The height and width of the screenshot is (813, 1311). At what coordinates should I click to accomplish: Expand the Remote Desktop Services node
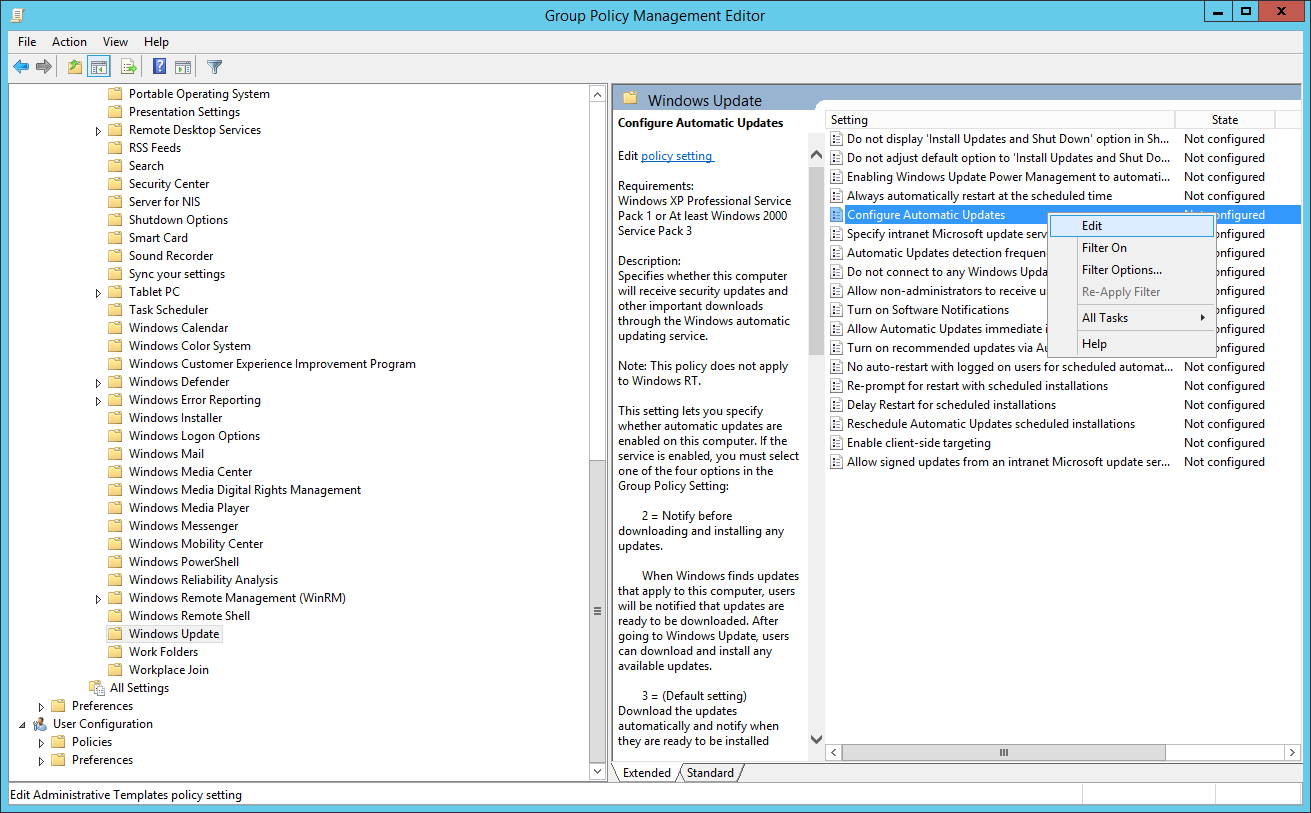(98, 131)
